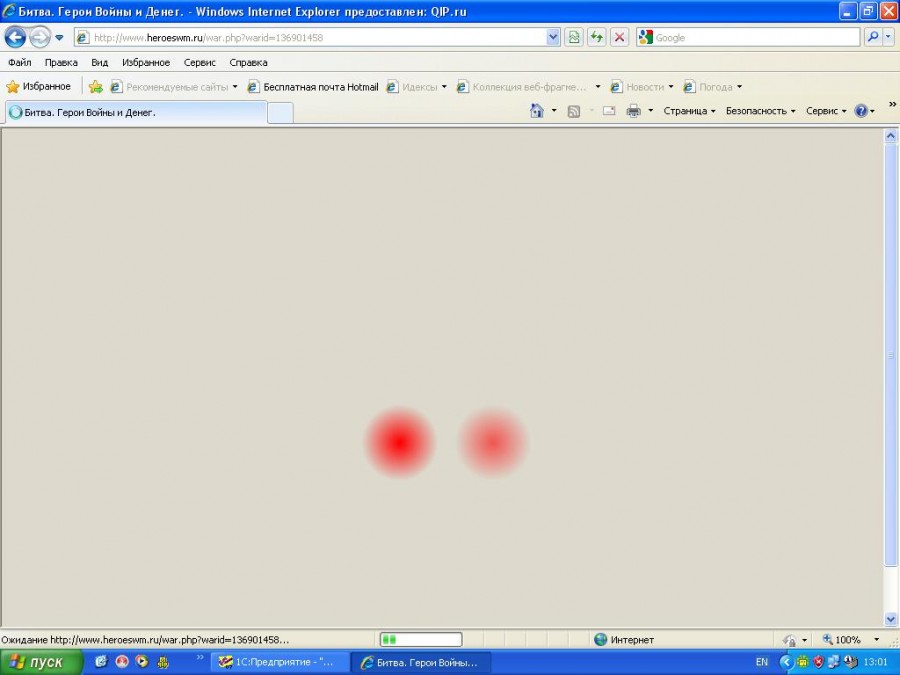Viewport: 900px width, 675px height.
Task: Open the Сервис command bar menu
Action: click(826, 111)
